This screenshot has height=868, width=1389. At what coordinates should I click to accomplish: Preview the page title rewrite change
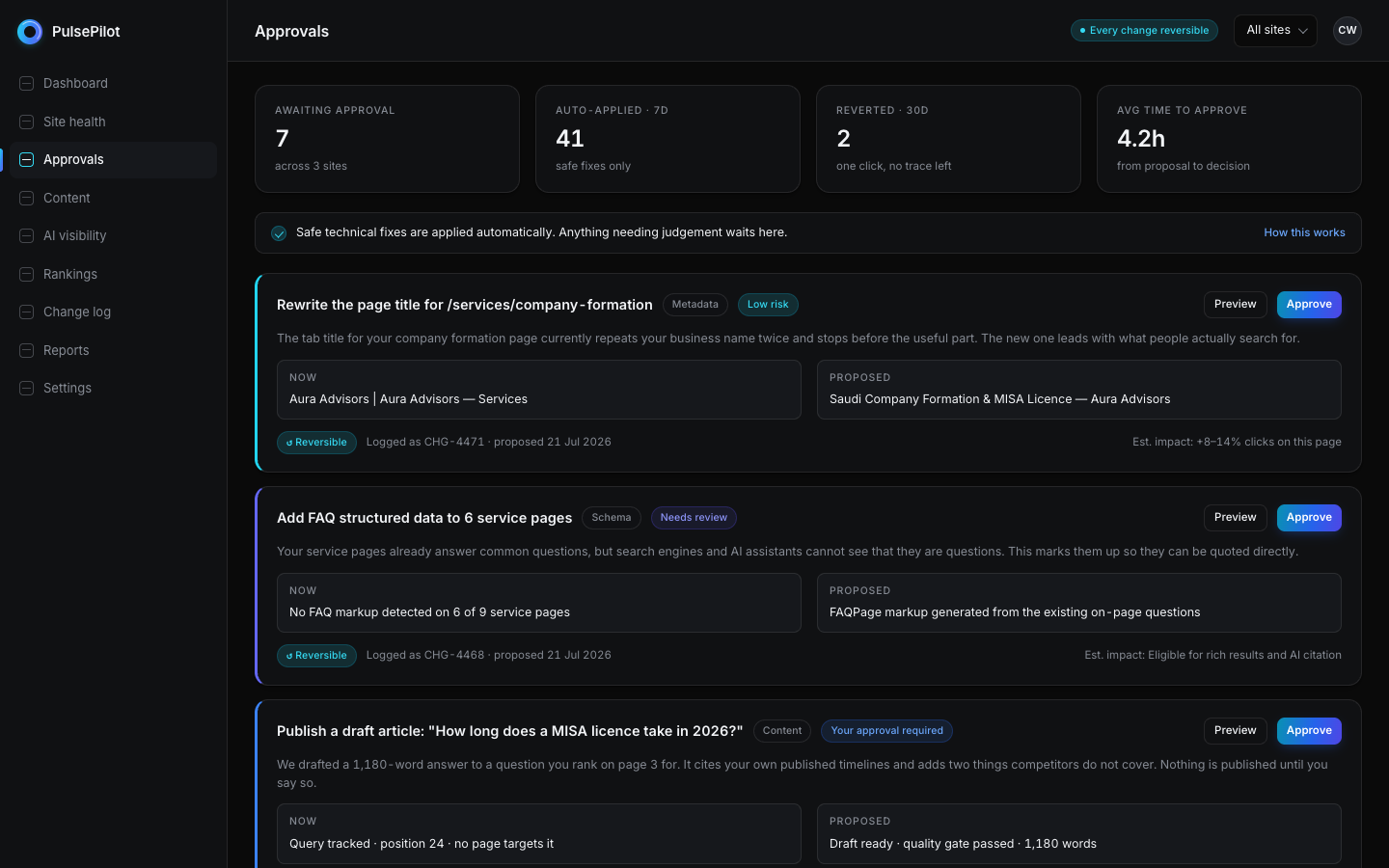pos(1235,305)
